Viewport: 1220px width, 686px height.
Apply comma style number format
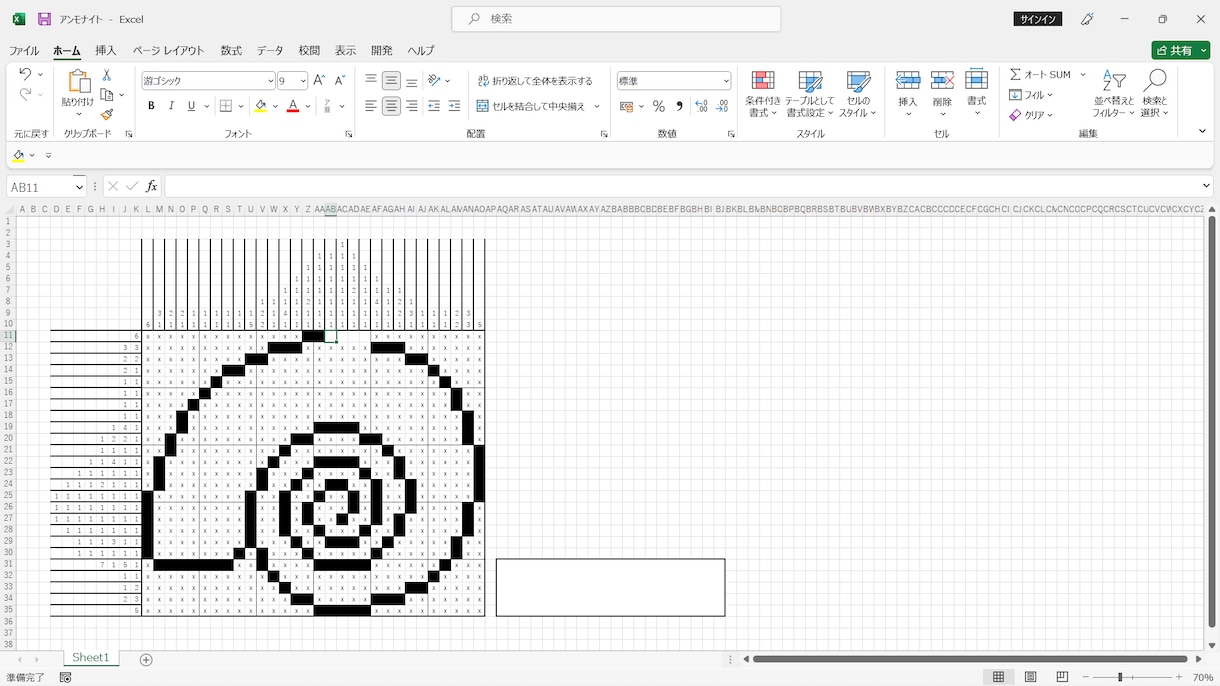point(679,106)
